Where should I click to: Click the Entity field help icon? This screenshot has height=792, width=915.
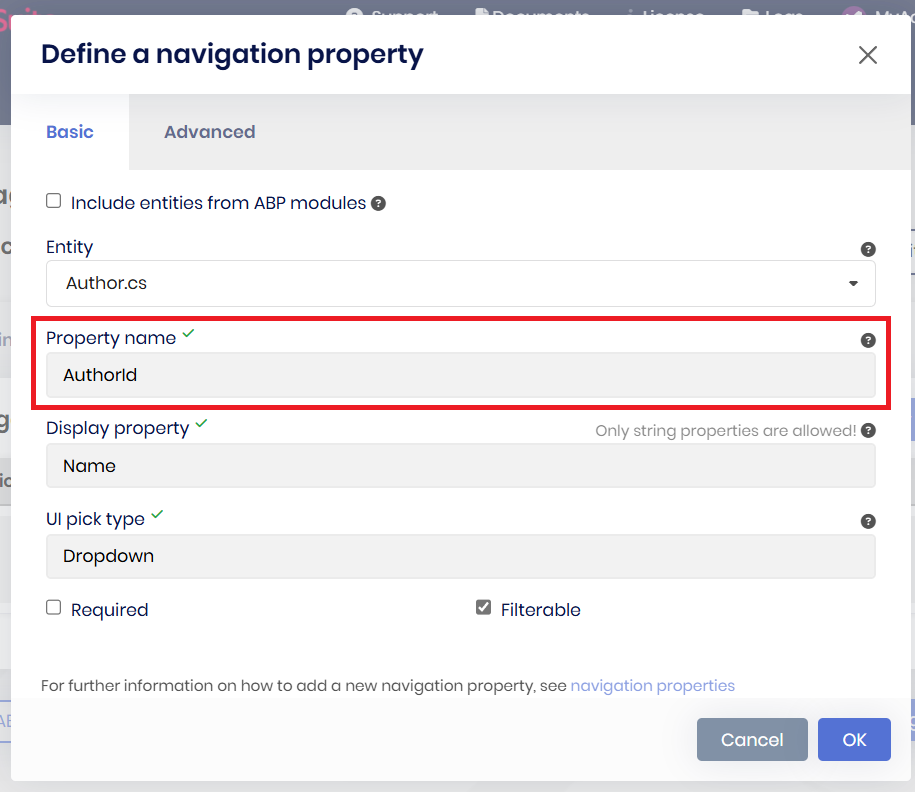click(x=868, y=250)
